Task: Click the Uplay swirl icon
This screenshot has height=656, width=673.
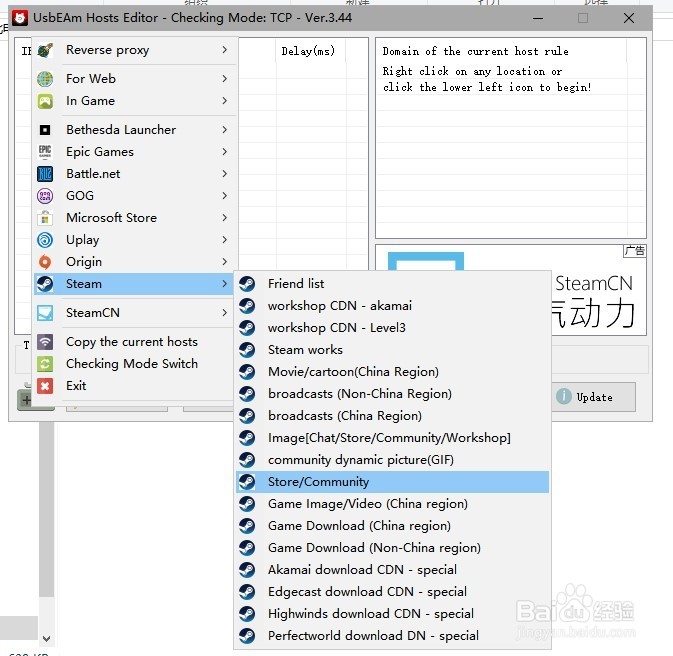Action: pyautogui.click(x=45, y=240)
